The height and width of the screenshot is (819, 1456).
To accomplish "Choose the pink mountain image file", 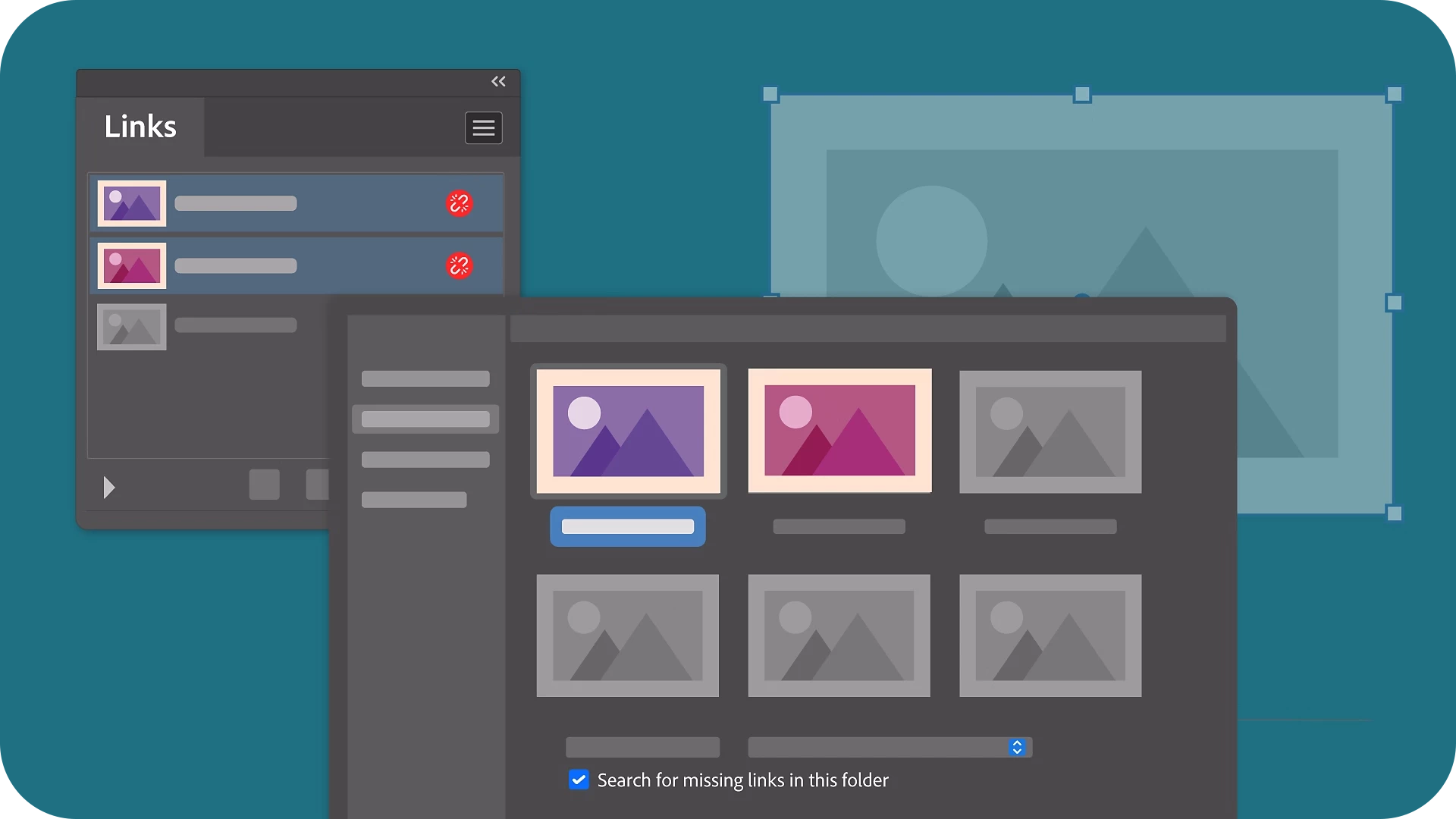I will (x=839, y=431).
